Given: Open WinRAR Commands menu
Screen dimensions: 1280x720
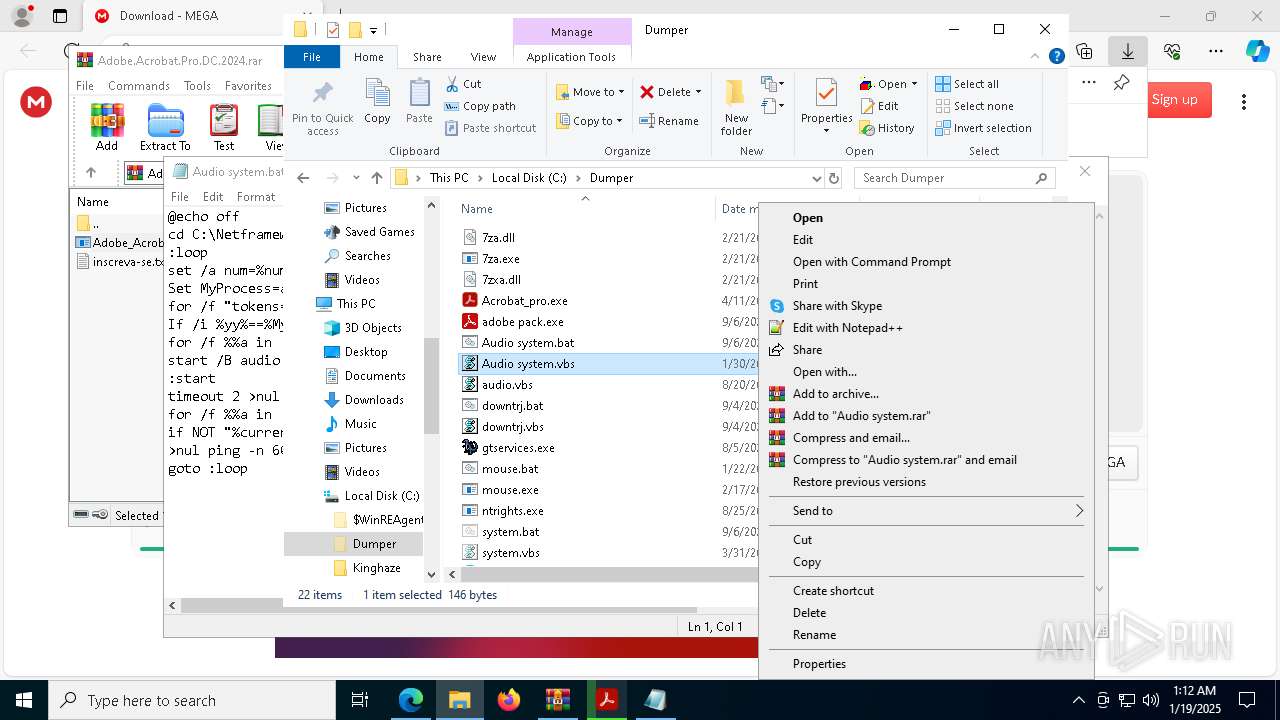Looking at the screenshot, I should click(139, 86).
